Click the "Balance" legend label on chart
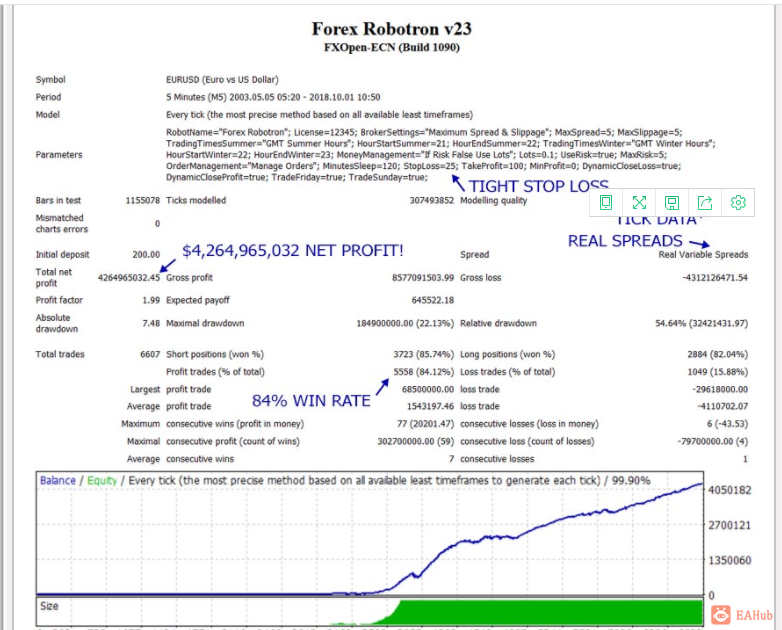This screenshot has height=630, width=782. (58, 480)
